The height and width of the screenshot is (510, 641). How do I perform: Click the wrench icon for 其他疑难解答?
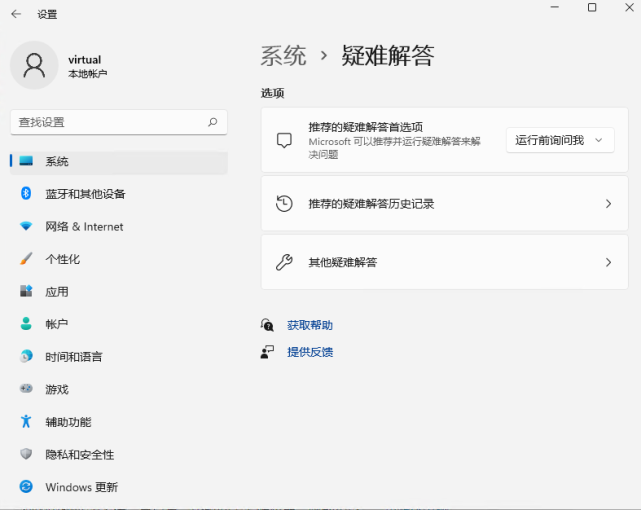tap(284, 262)
